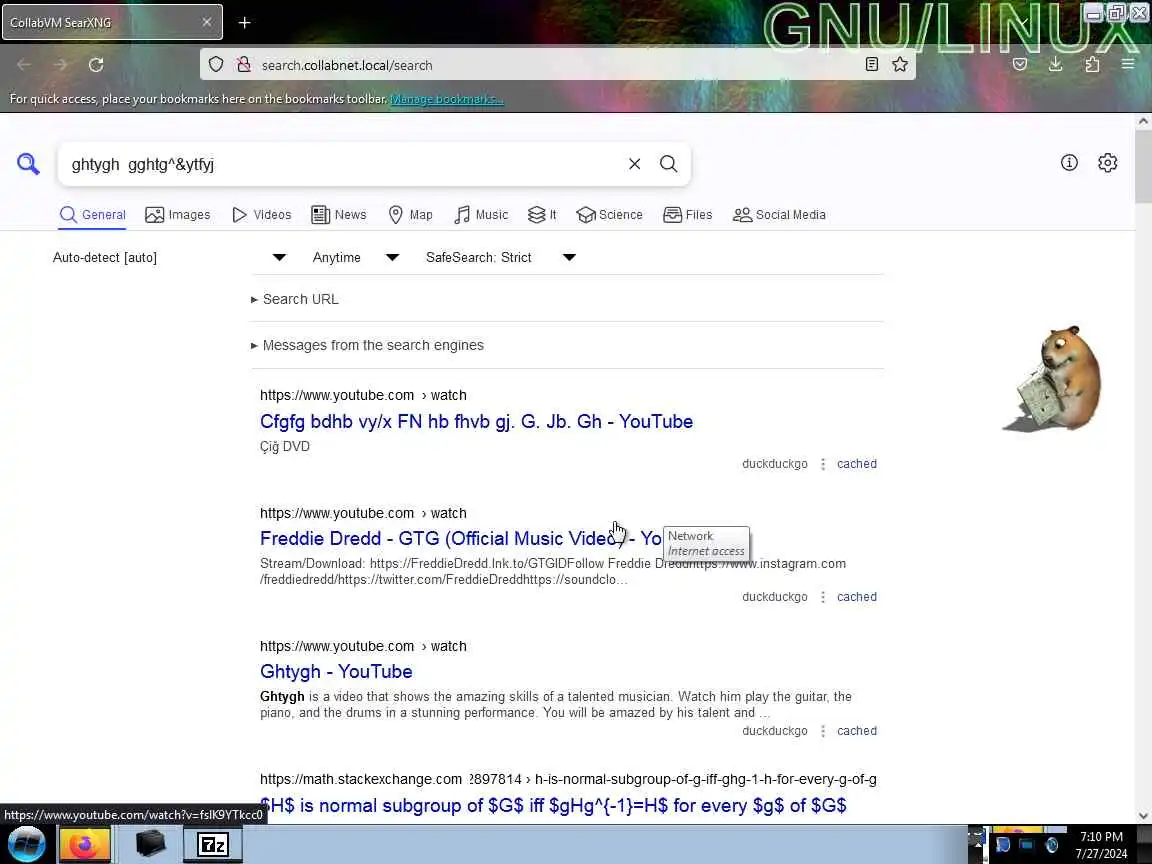
Task: Click the insecure connection padlock icon
Action: 243,65
